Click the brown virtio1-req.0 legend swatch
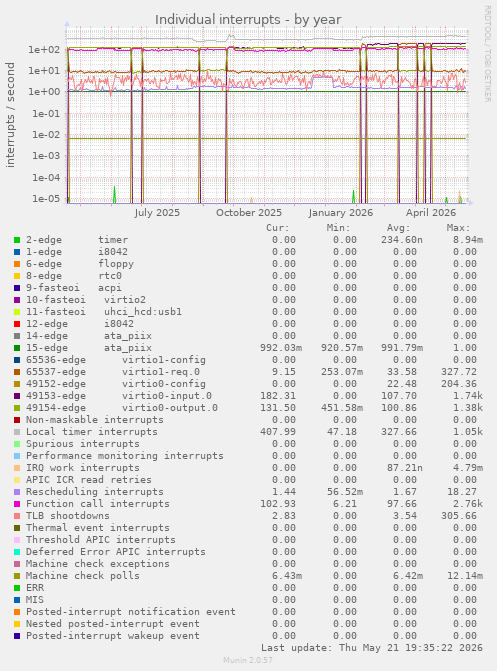Viewport: 497px width, 671px height. pyautogui.click(x=17, y=372)
